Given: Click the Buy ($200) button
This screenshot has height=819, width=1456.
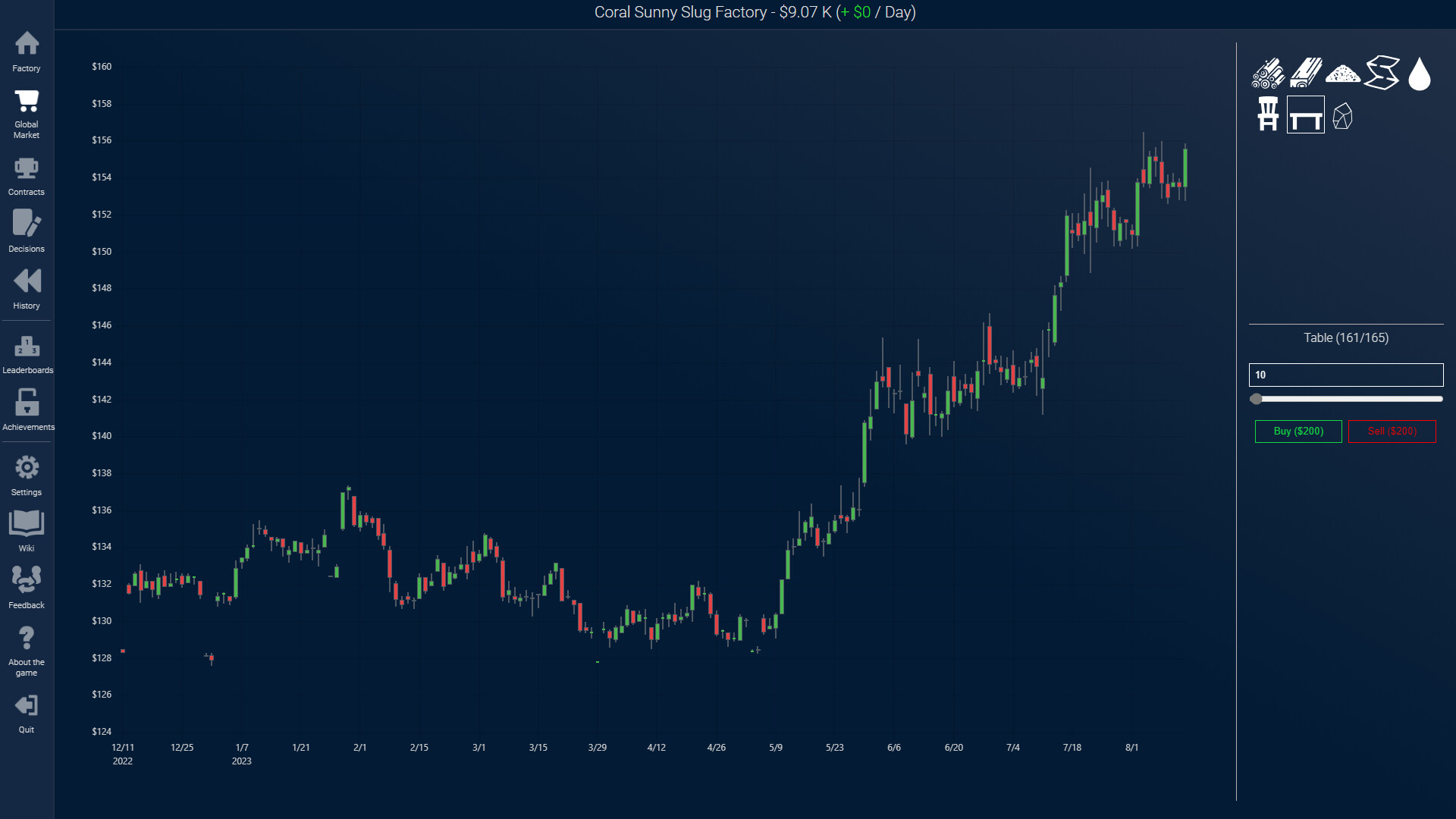Looking at the screenshot, I should [x=1298, y=431].
